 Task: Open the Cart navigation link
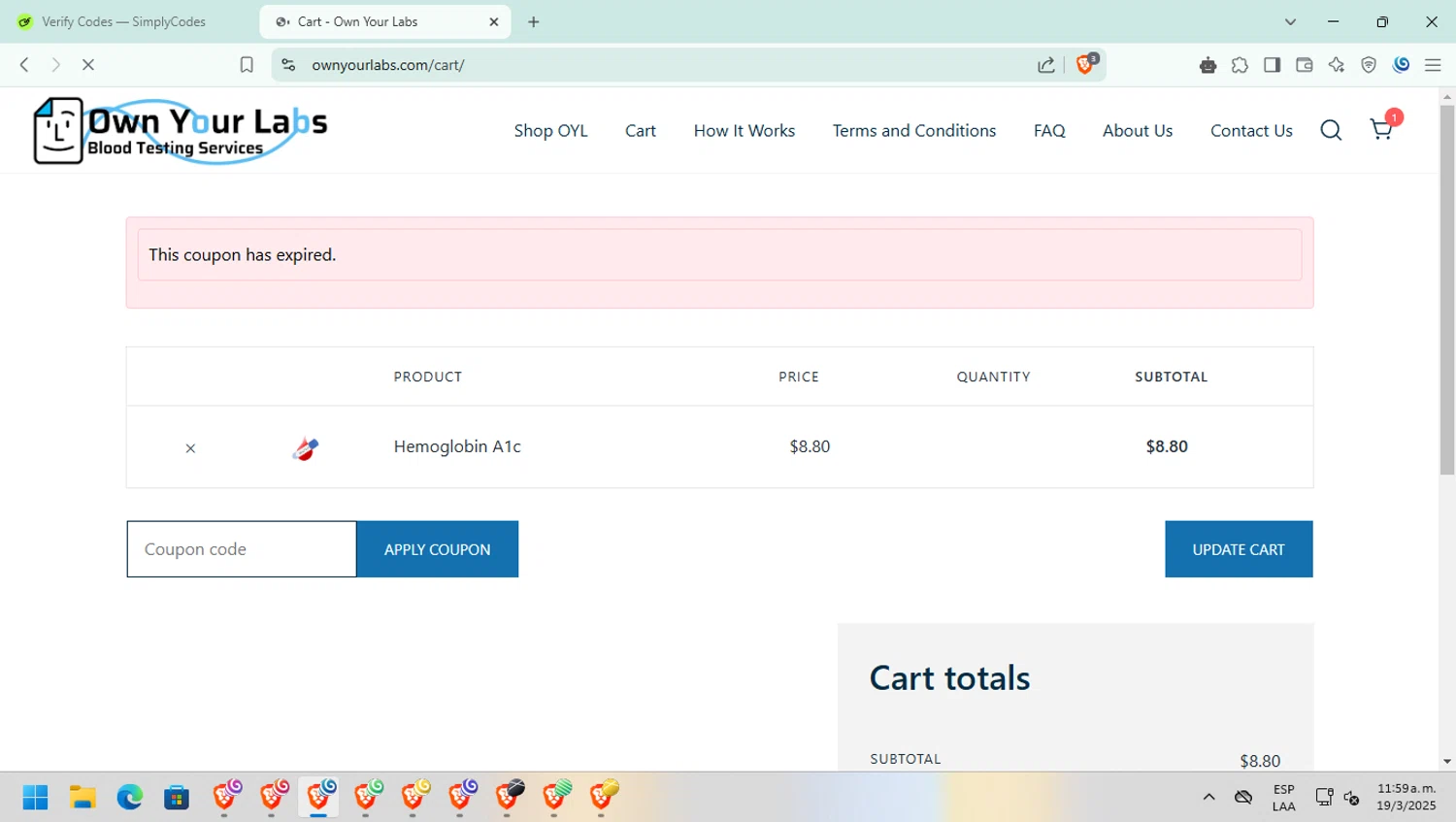click(640, 130)
